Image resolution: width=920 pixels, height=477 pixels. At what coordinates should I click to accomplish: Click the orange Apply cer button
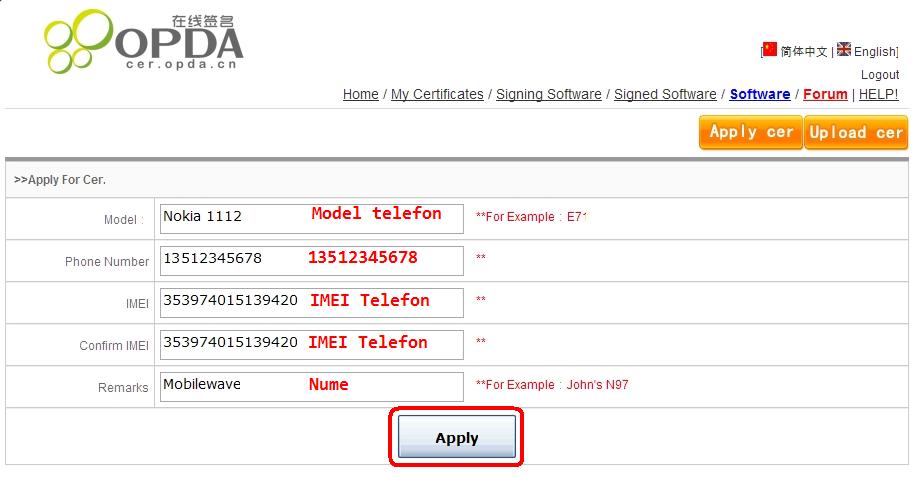(750, 132)
